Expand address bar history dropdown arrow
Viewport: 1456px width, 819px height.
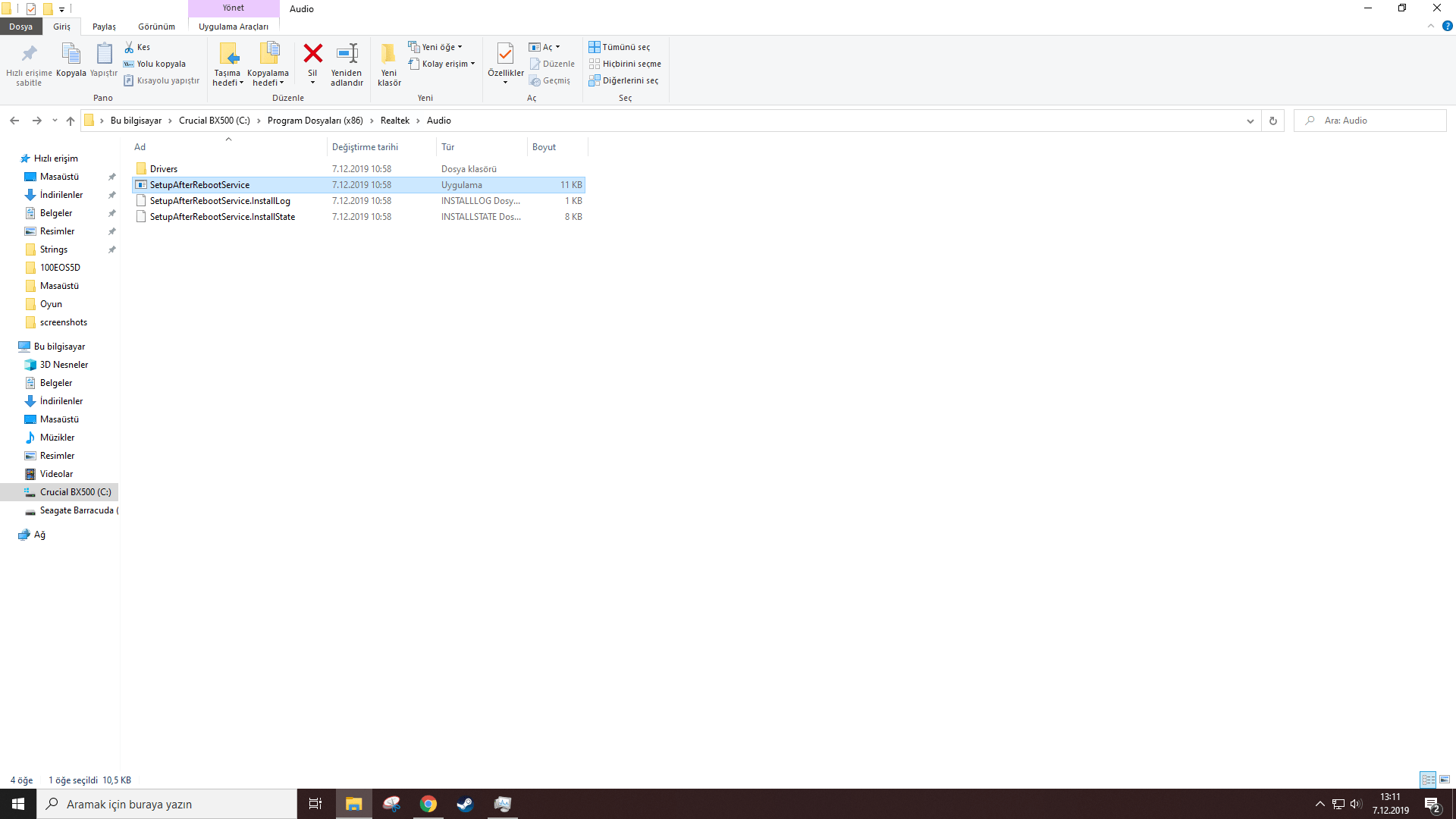coord(1250,121)
